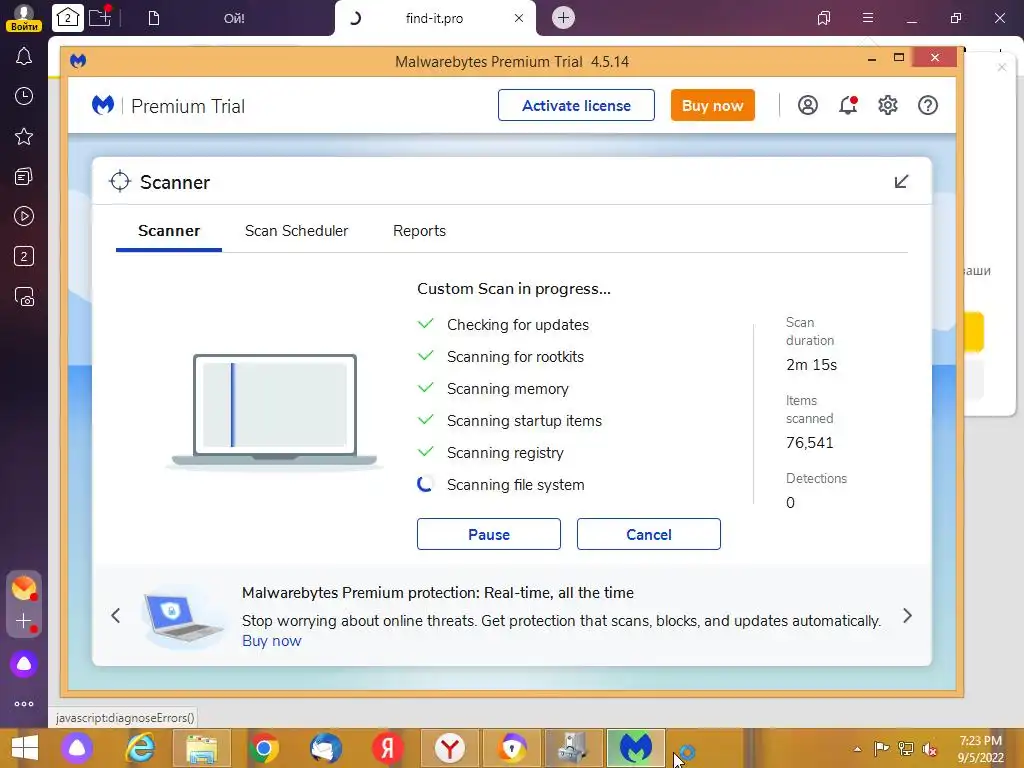The width and height of the screenshot is (1024, 768).
Task: Open Malwarebytes notifications bell
Action: coord(848,105)
